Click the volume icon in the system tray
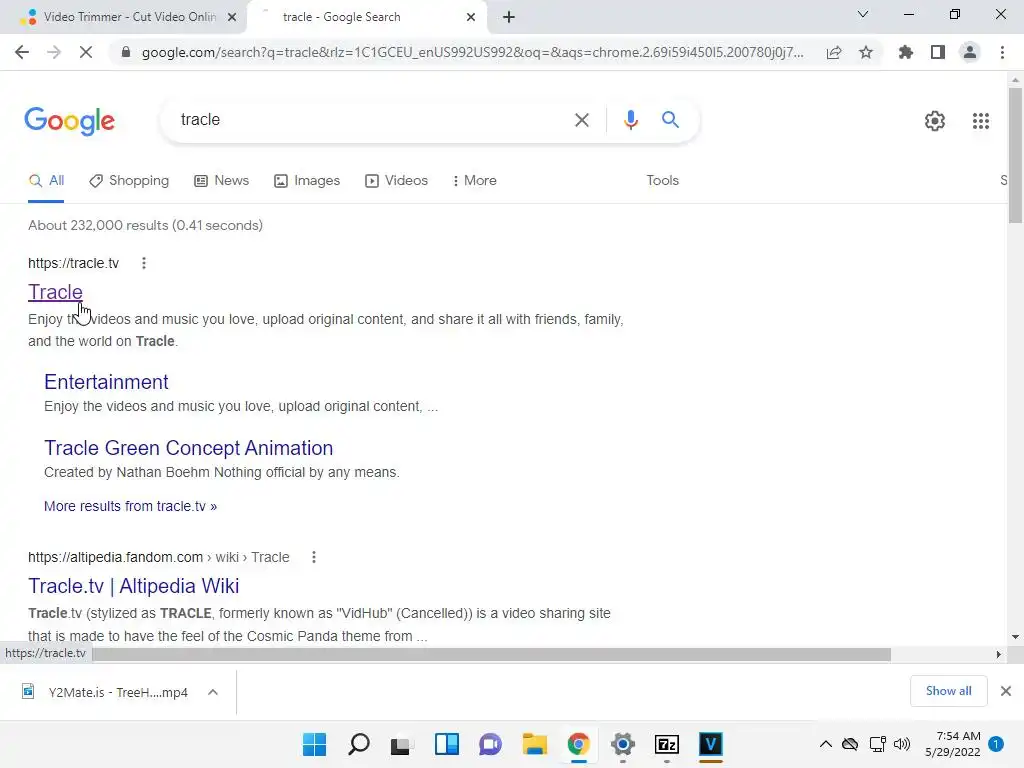This screenshot has width=1024, height=768. point(902,744)
